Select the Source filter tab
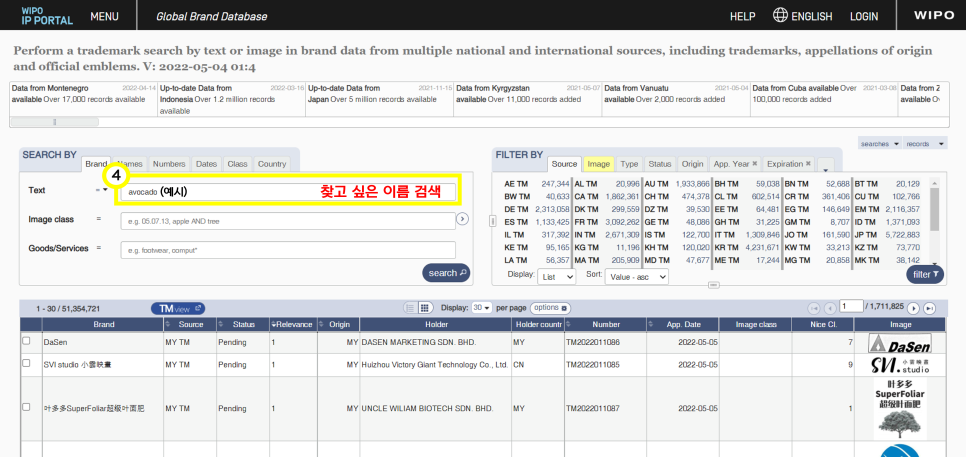The width and height of the screenshot is (966, 457). 564,164
